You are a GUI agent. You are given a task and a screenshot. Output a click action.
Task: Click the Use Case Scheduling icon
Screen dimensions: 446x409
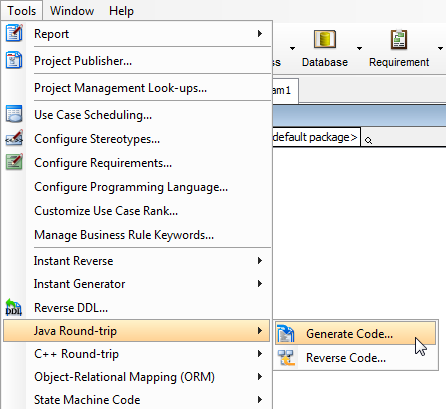(14, 114)
